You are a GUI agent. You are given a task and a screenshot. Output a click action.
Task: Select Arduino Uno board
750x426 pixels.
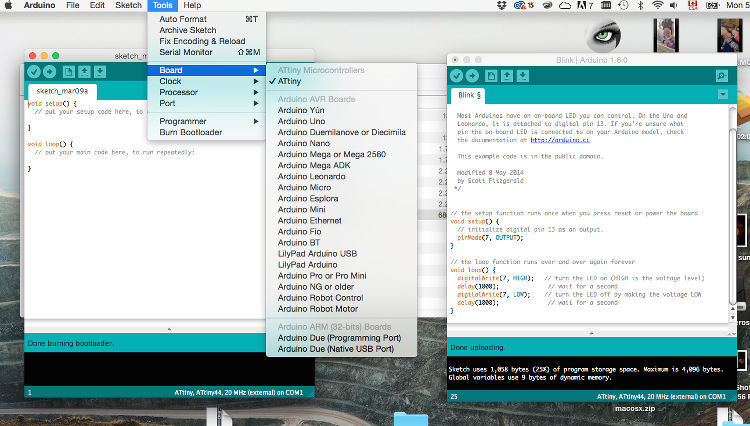342,121
